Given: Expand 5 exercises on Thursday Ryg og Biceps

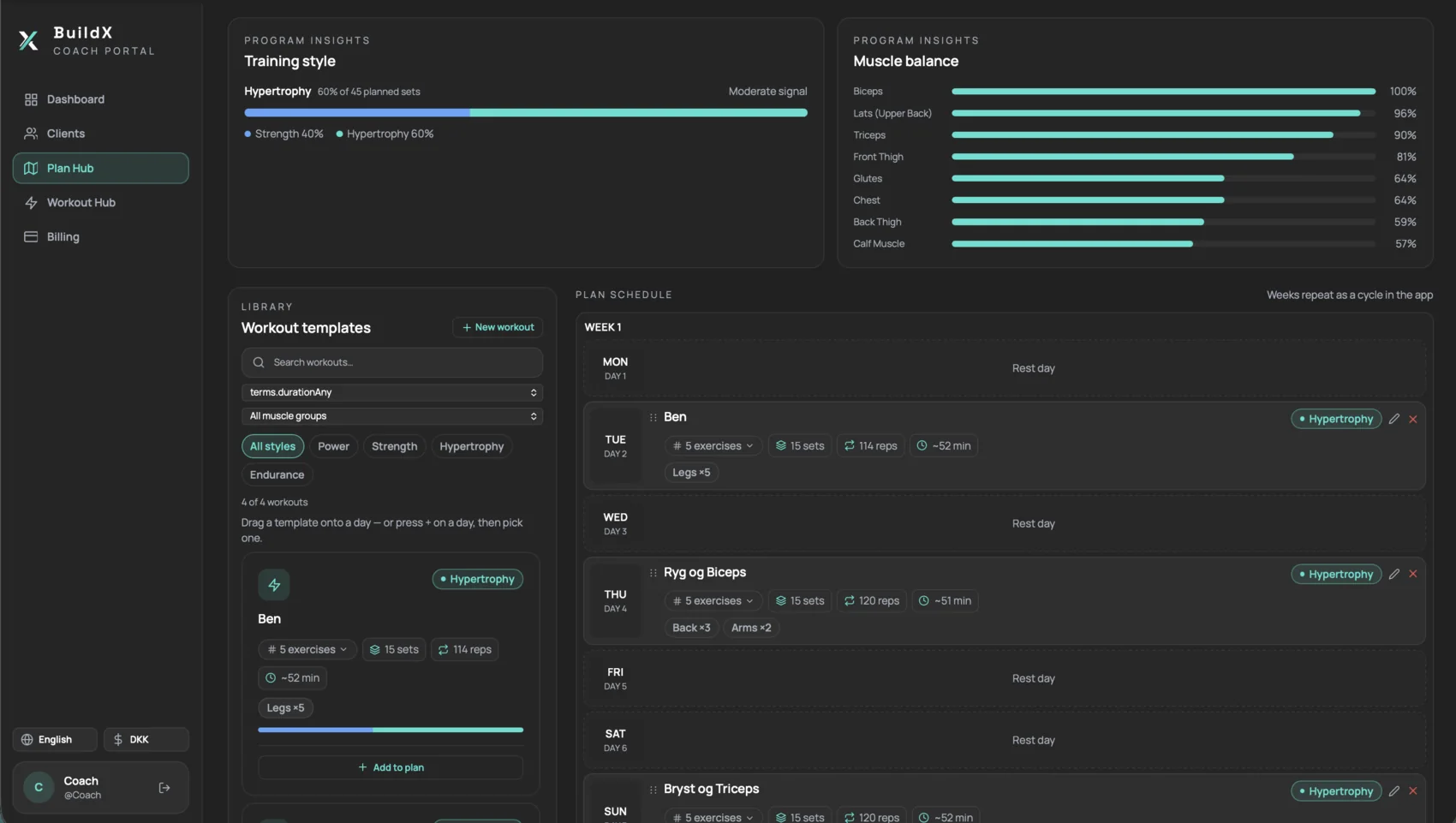Looking at the screenshot, I should (713, 600).
